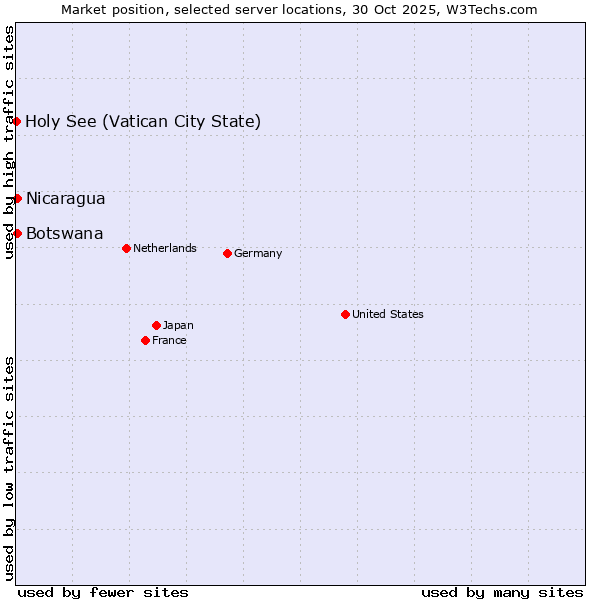Click the Botswana text label
This screenshot has height=600, width=600.
64,234
